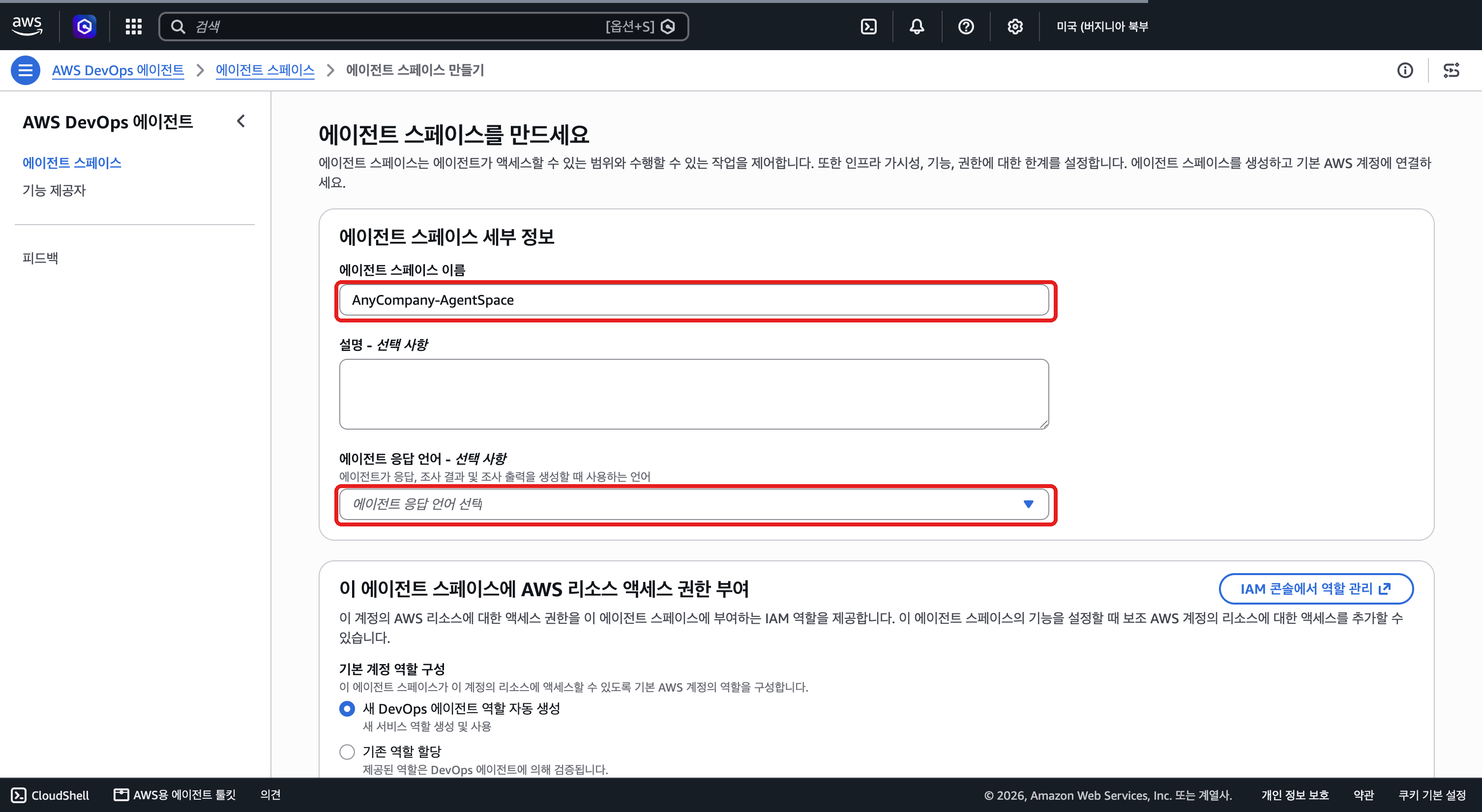Click IAM 콘솔에서 역할 관리 button

point(1316,589)
